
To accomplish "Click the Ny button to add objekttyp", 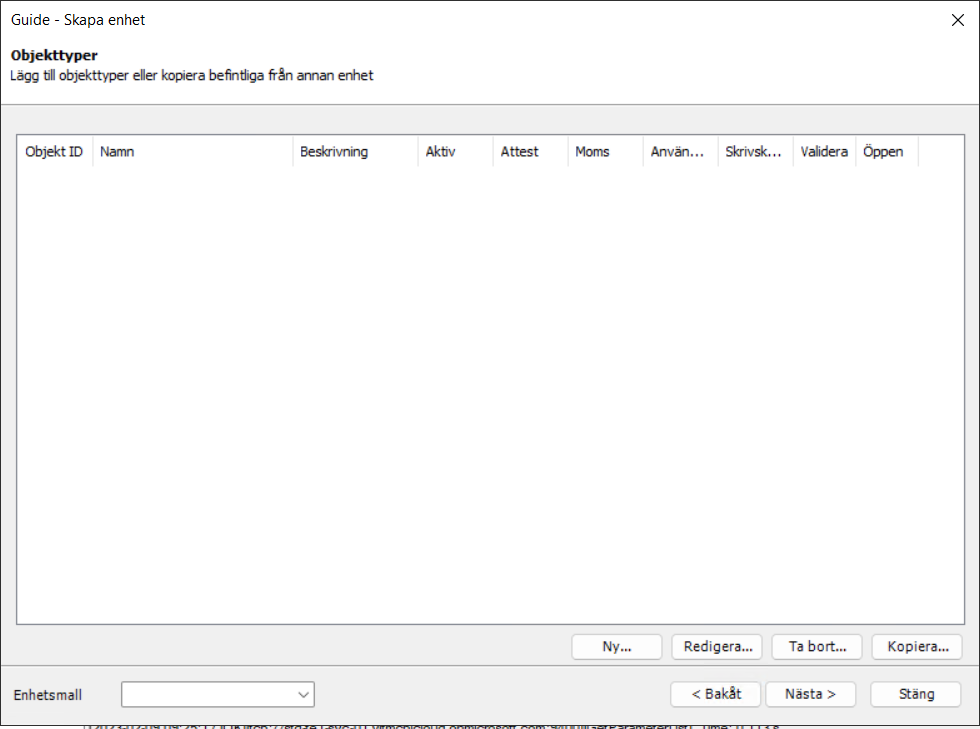I will (x=616, y=647).
